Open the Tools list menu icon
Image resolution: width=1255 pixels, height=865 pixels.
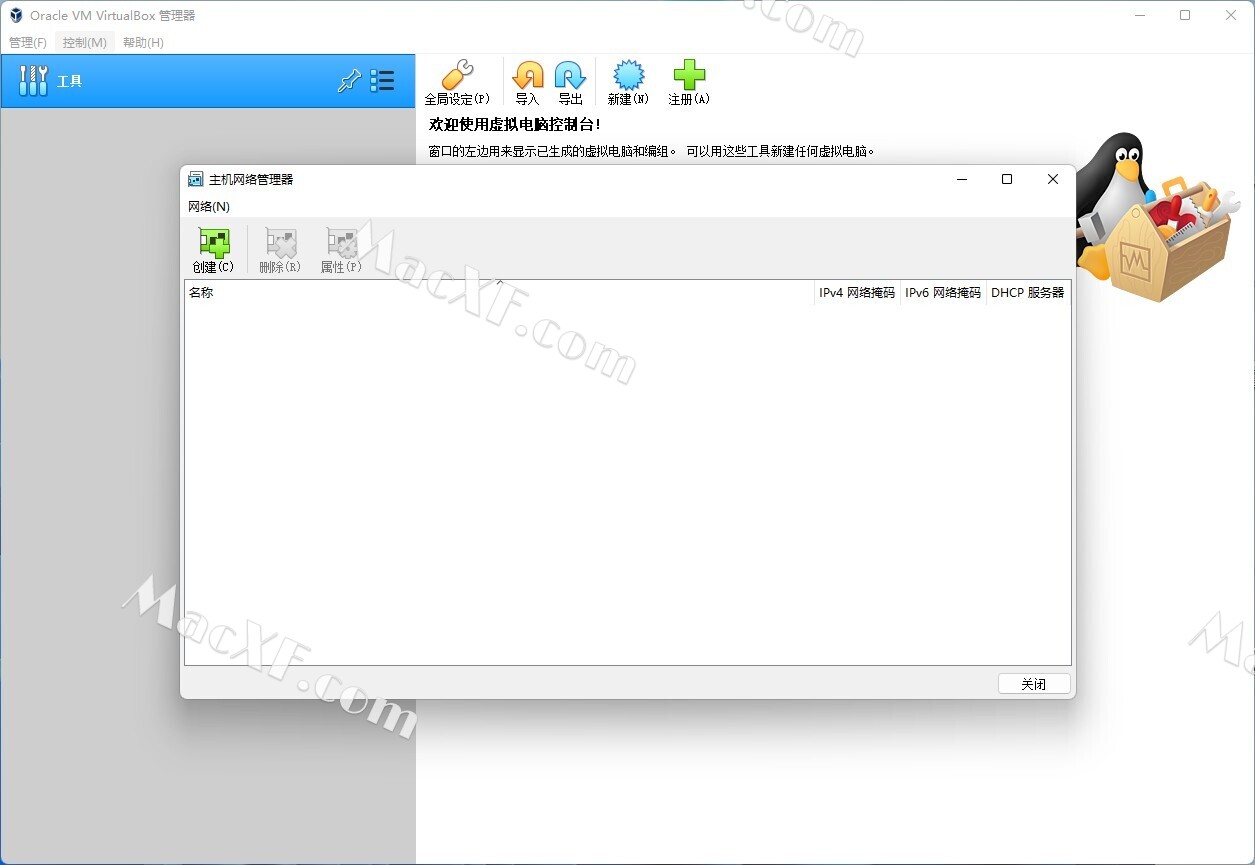click(x=382, y=81)
